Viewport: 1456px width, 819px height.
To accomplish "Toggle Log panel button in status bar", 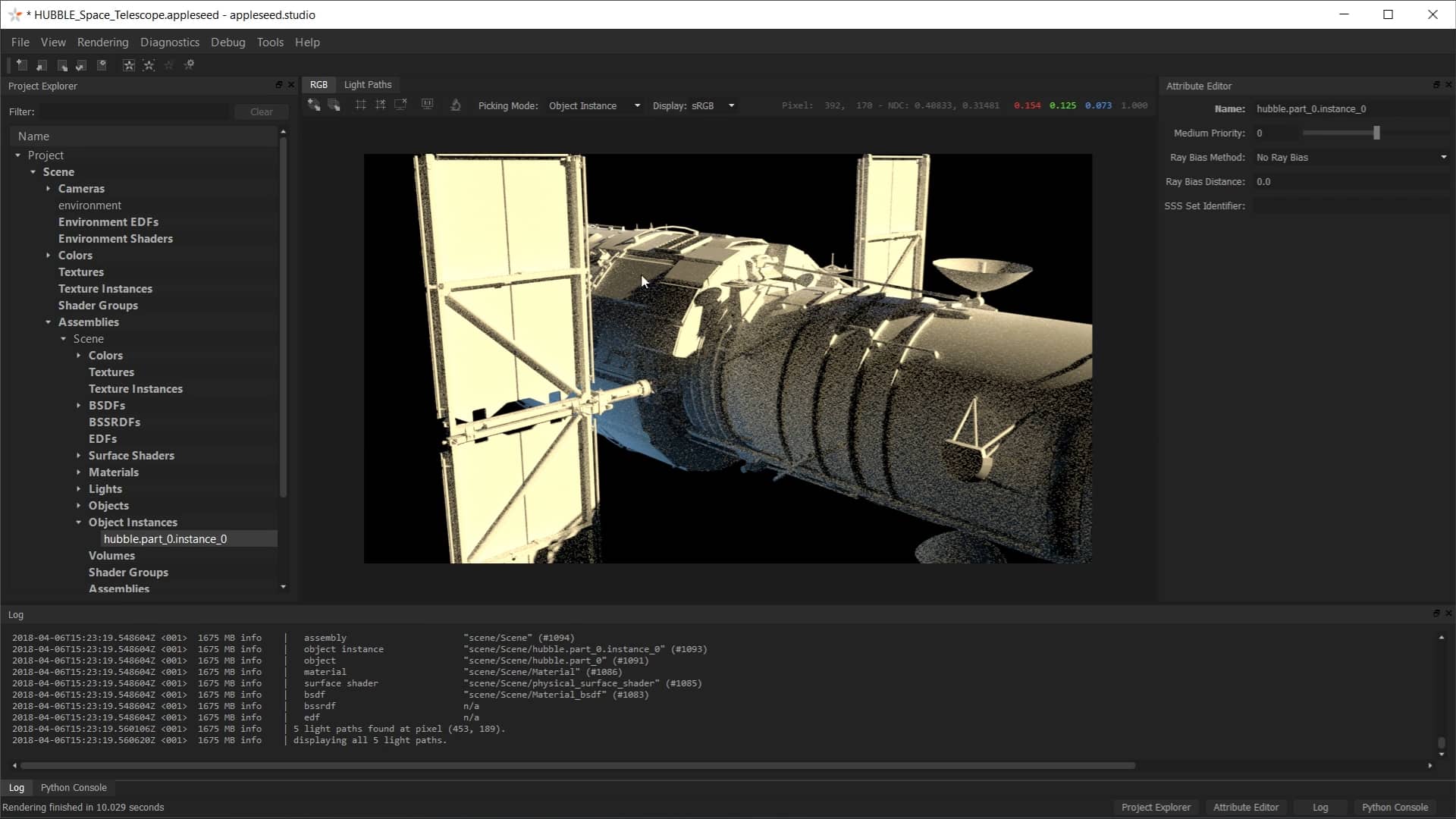I will [1320, 808].
